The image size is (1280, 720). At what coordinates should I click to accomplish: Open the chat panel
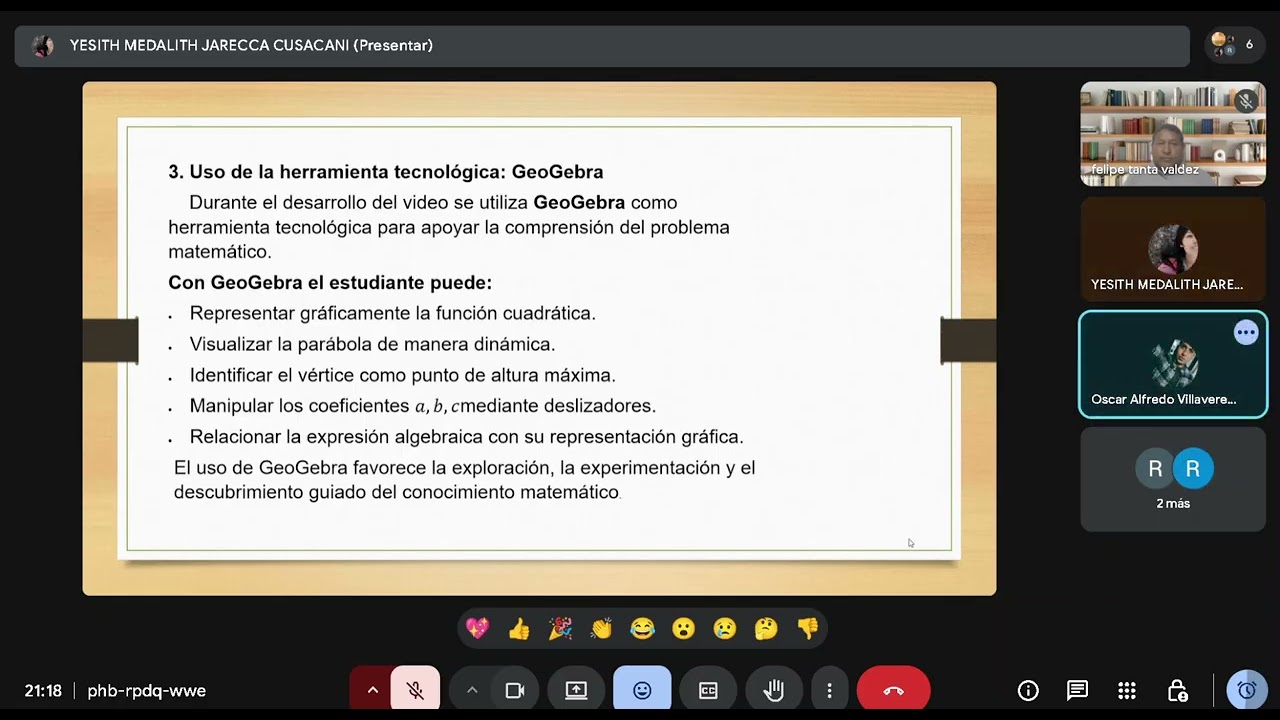coord(1077,690)
